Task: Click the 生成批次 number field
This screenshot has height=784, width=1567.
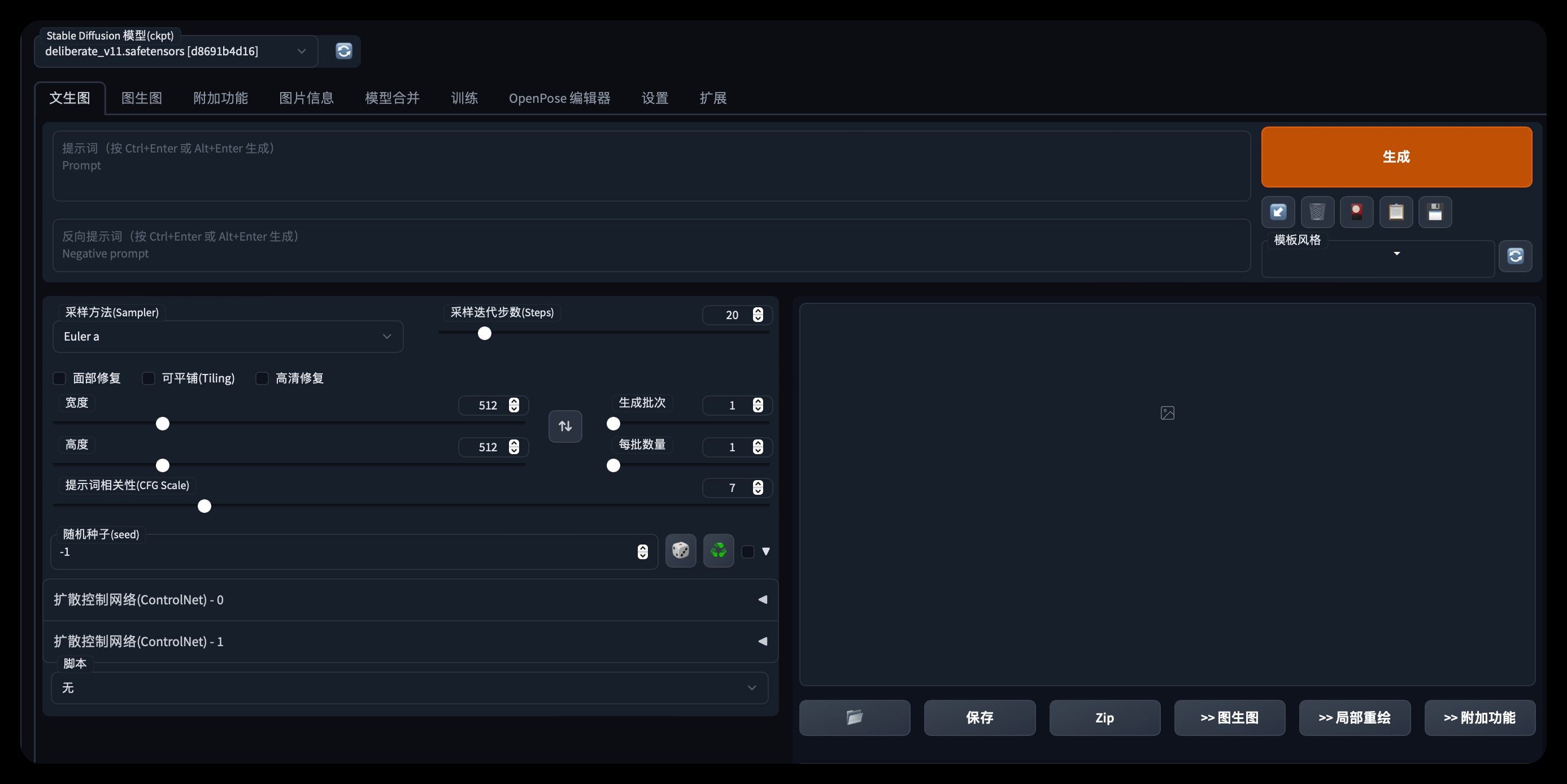Action: point(737,405)
